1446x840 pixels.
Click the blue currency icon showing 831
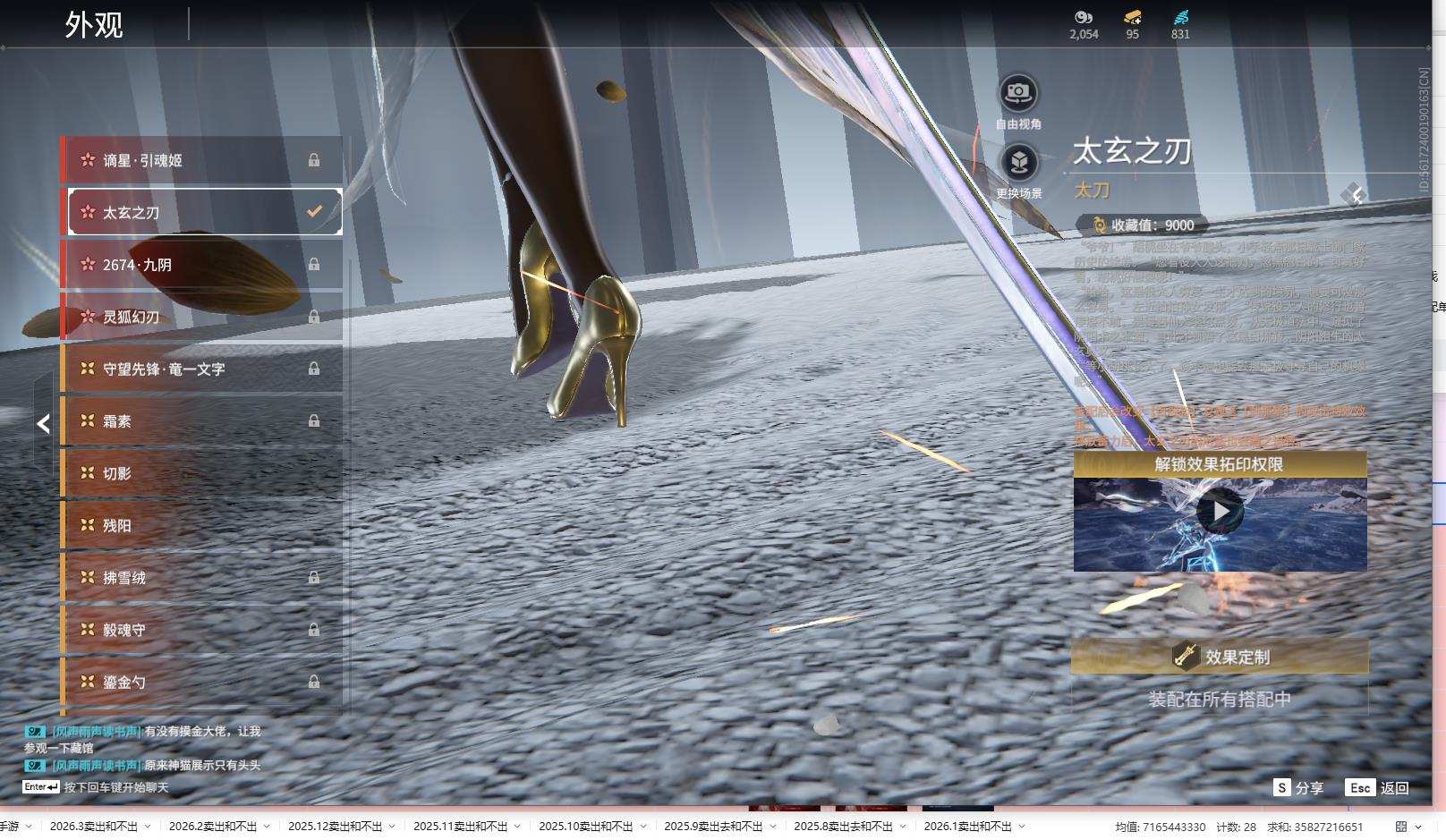(1180, 17)
